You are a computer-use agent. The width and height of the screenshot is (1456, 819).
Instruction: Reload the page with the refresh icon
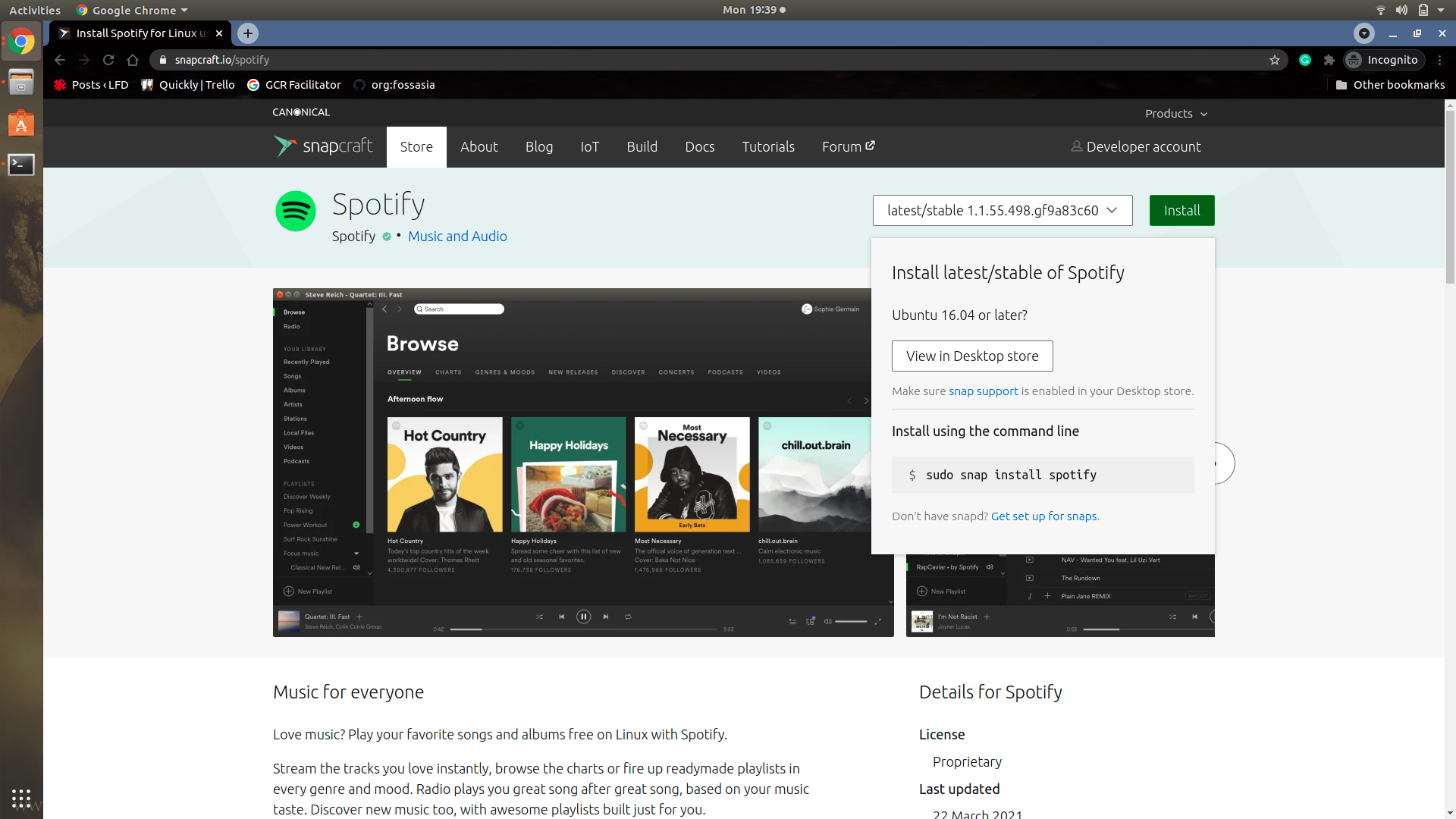(108, 60)
